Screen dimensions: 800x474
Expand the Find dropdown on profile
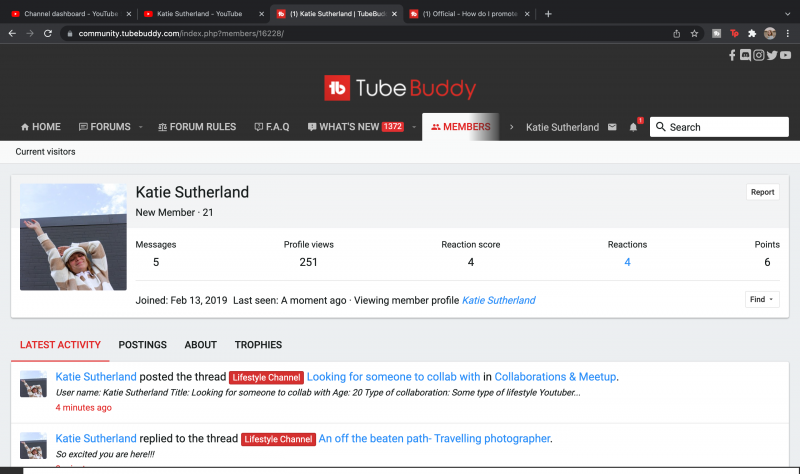click(761, 299)
